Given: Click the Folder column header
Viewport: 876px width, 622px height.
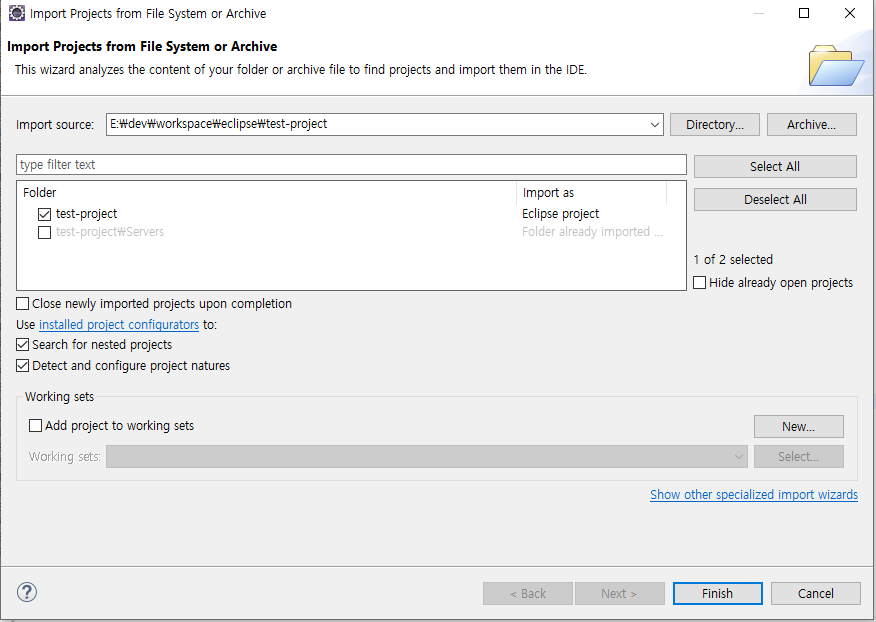Looking at the screenshot, I should tap(266, 193).
